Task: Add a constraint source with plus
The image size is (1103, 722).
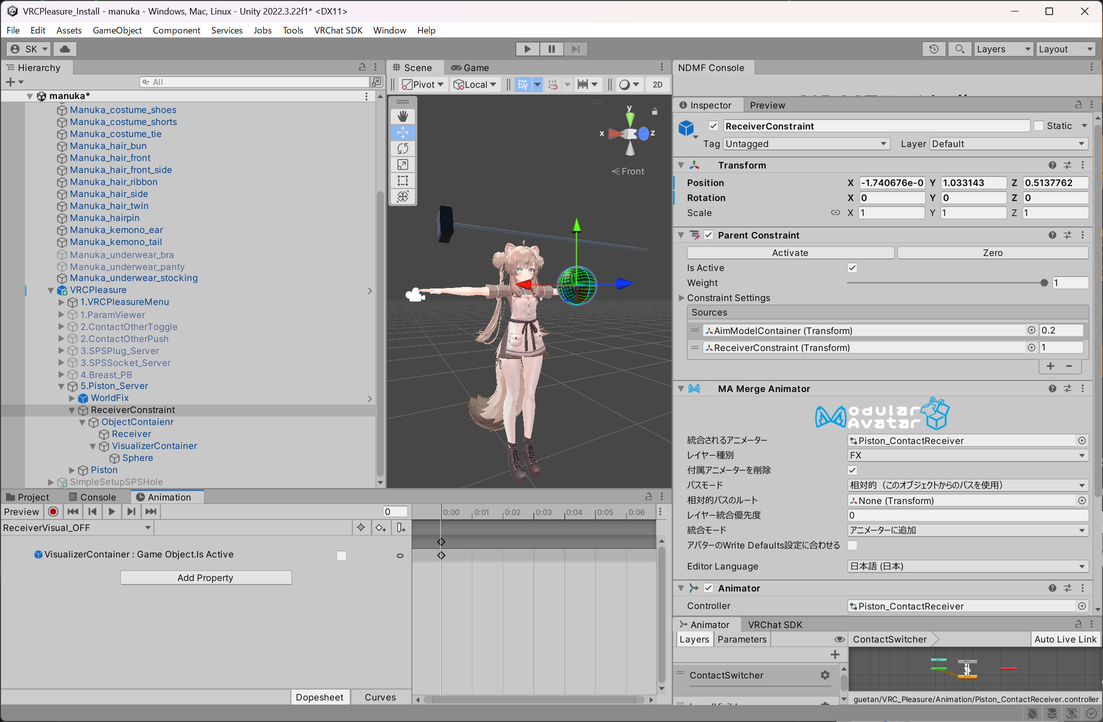Action: coord(1050,366)
